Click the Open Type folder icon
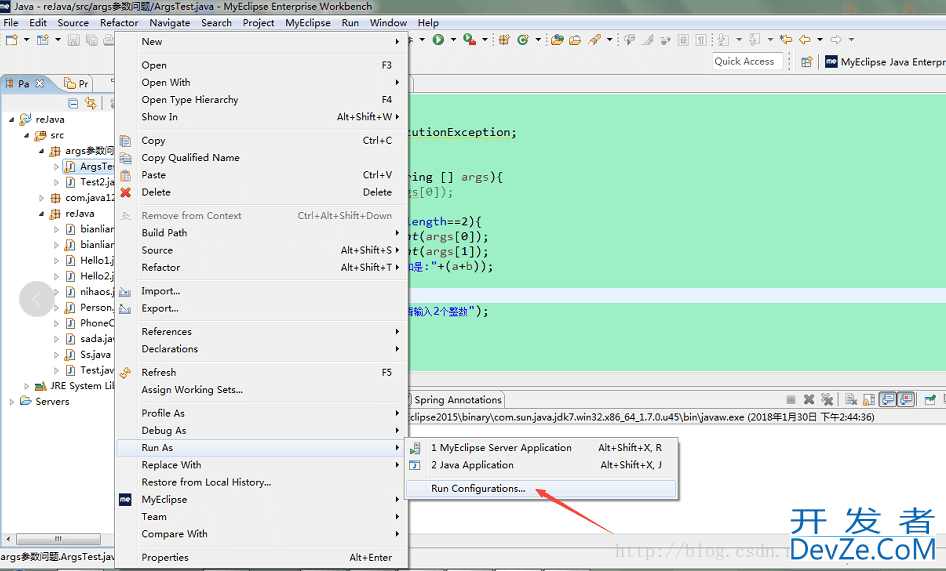This screenshot has width=946, height=571. (x=557, y=39)
